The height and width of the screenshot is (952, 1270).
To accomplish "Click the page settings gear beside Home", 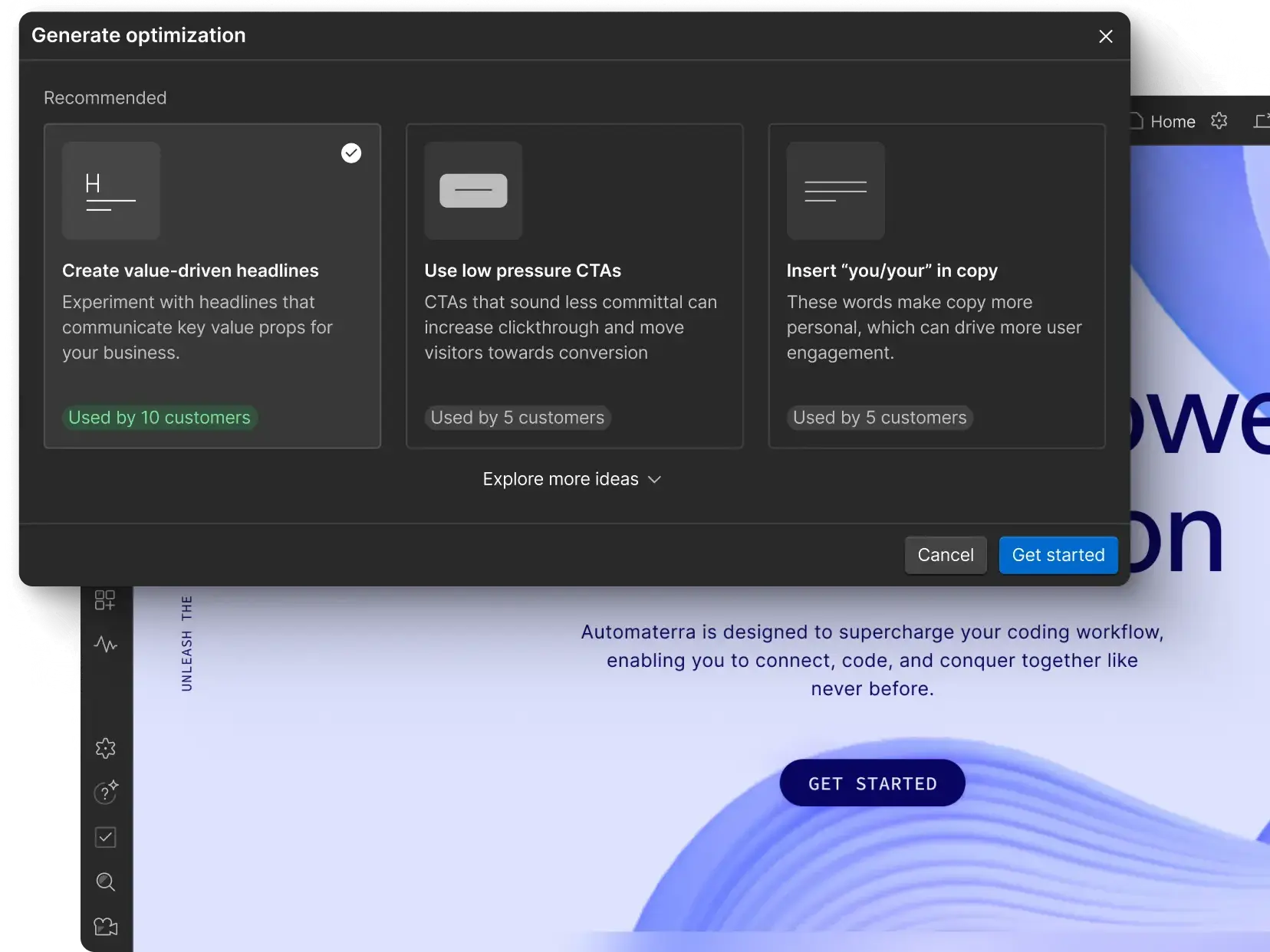I will (1219, 121).
